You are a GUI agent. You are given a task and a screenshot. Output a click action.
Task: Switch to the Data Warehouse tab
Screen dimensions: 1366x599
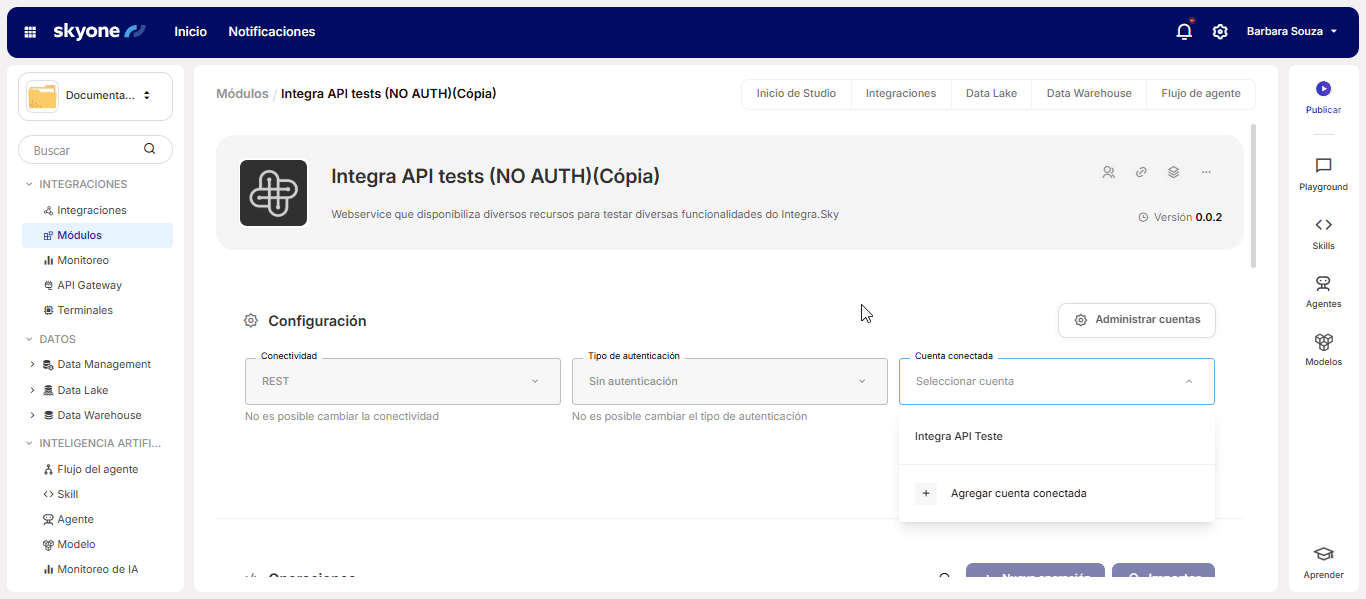(x=1088, y=93)
